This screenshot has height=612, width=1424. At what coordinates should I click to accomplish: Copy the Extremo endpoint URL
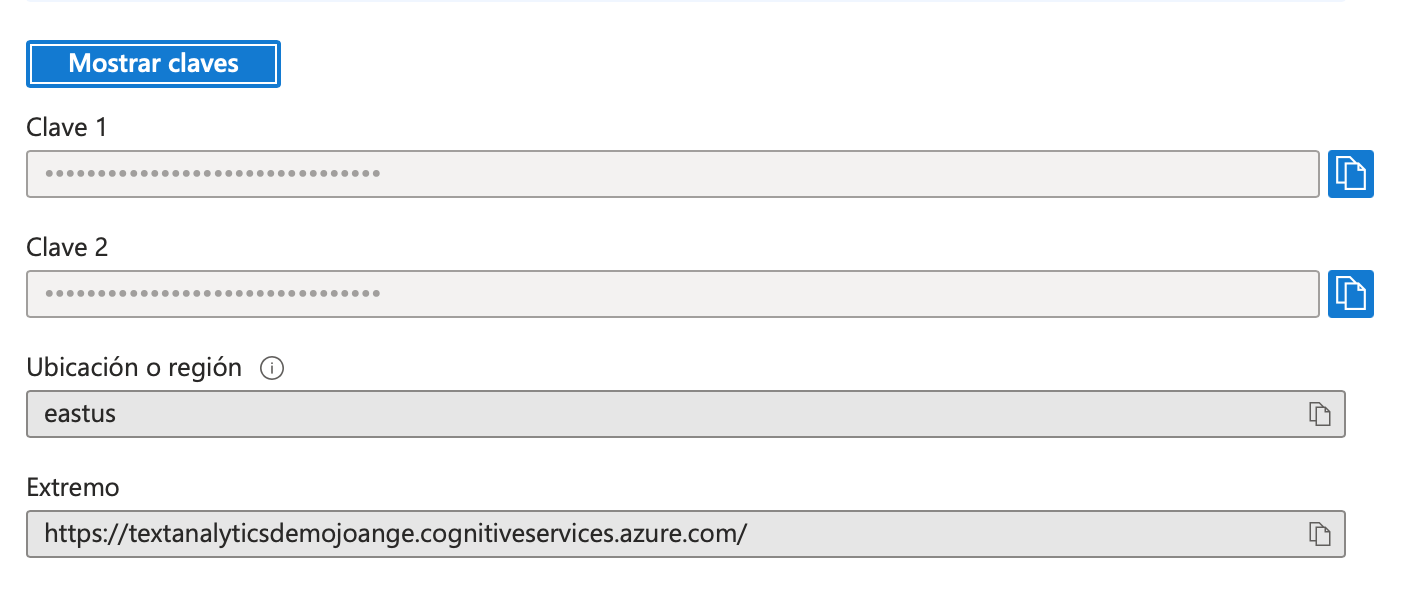1320,534
